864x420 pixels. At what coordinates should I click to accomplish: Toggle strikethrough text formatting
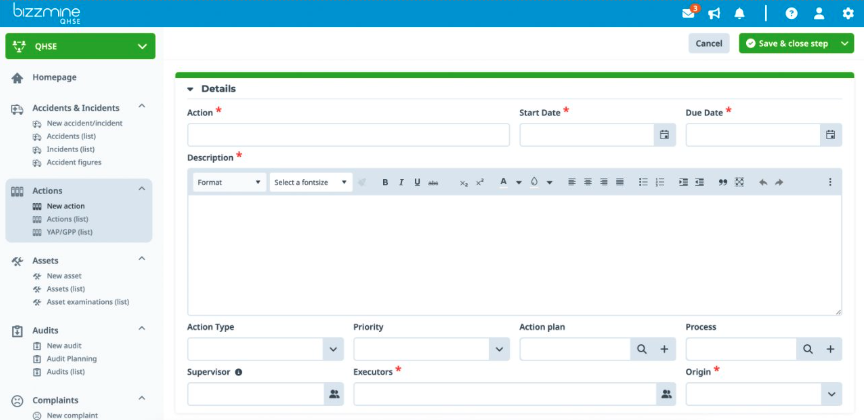click(x=433, y=182)
